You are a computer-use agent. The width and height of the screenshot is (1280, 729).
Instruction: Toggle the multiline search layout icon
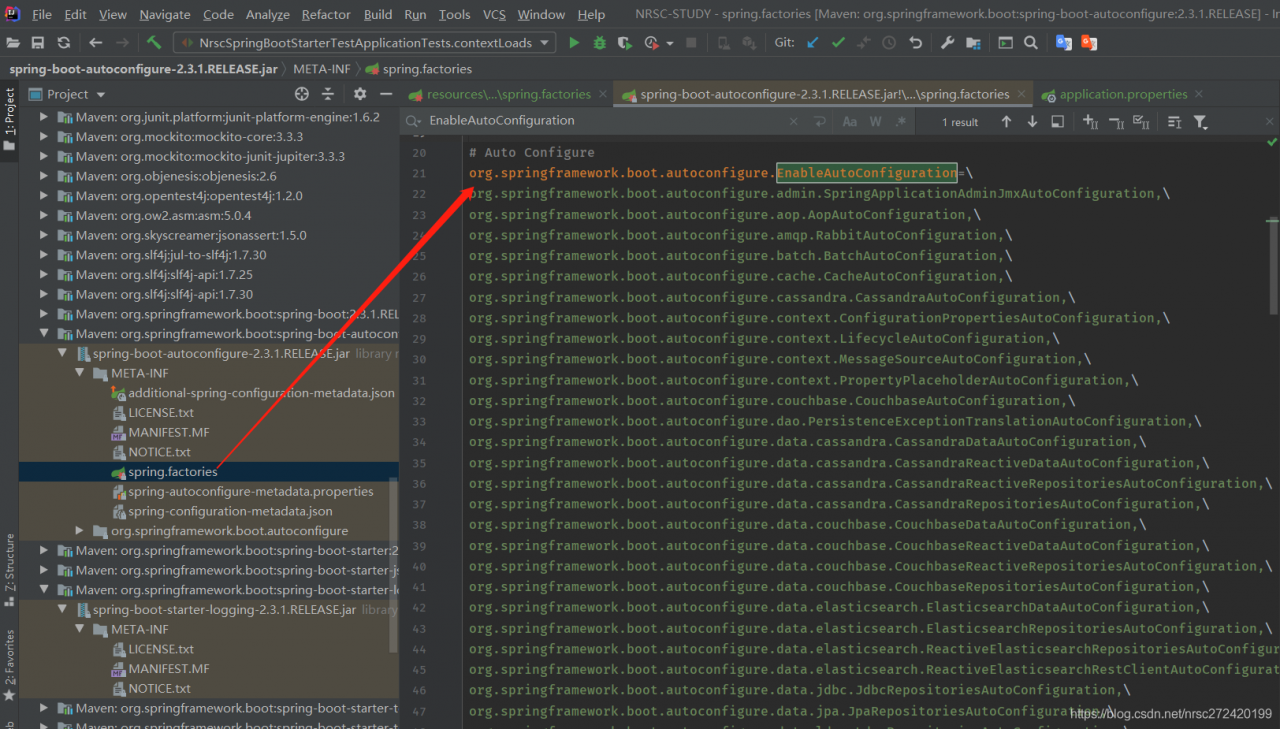click(819, 121)
